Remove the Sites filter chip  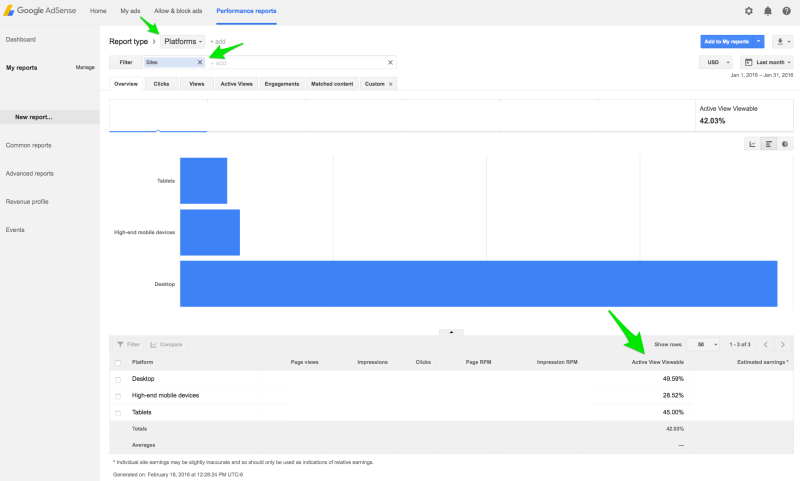coord(200,62)
